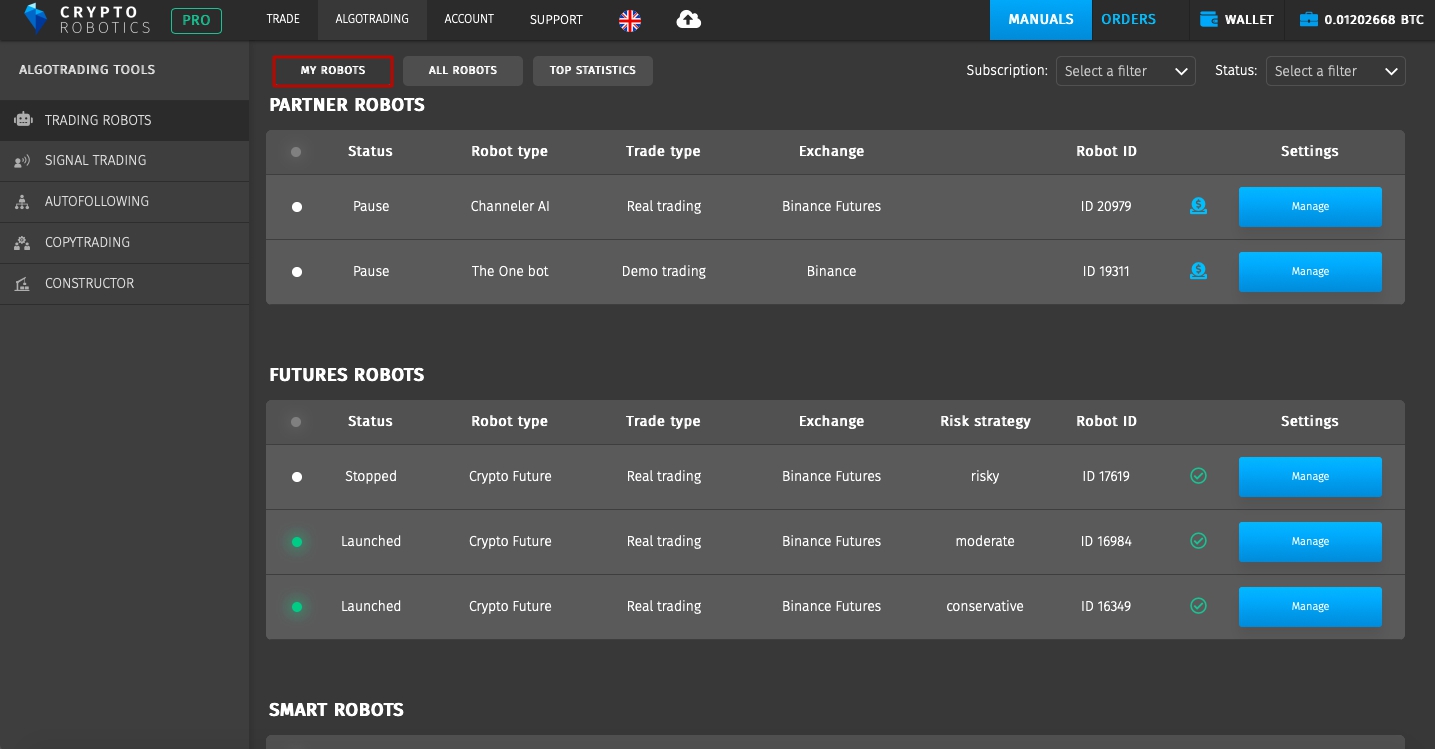
Task: Open the Subscription filter dropdown
Action: click(1126, 71)
